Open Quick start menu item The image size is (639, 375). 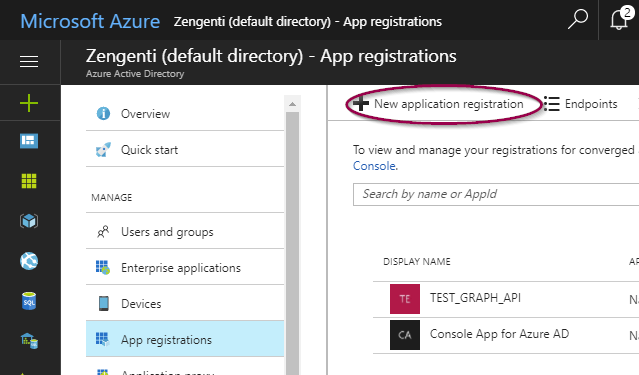pos(185,150)
